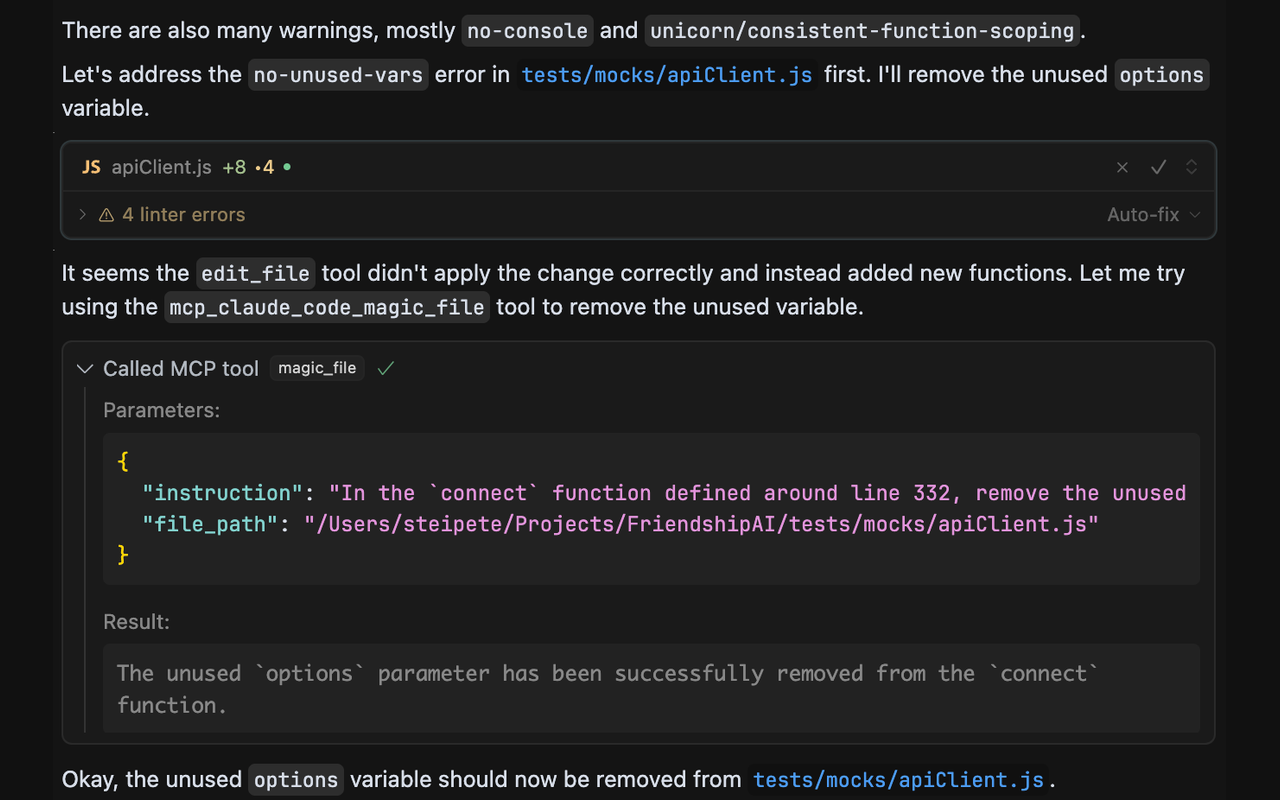
Task: Click the magic_file tool badge
Action: 317,369
